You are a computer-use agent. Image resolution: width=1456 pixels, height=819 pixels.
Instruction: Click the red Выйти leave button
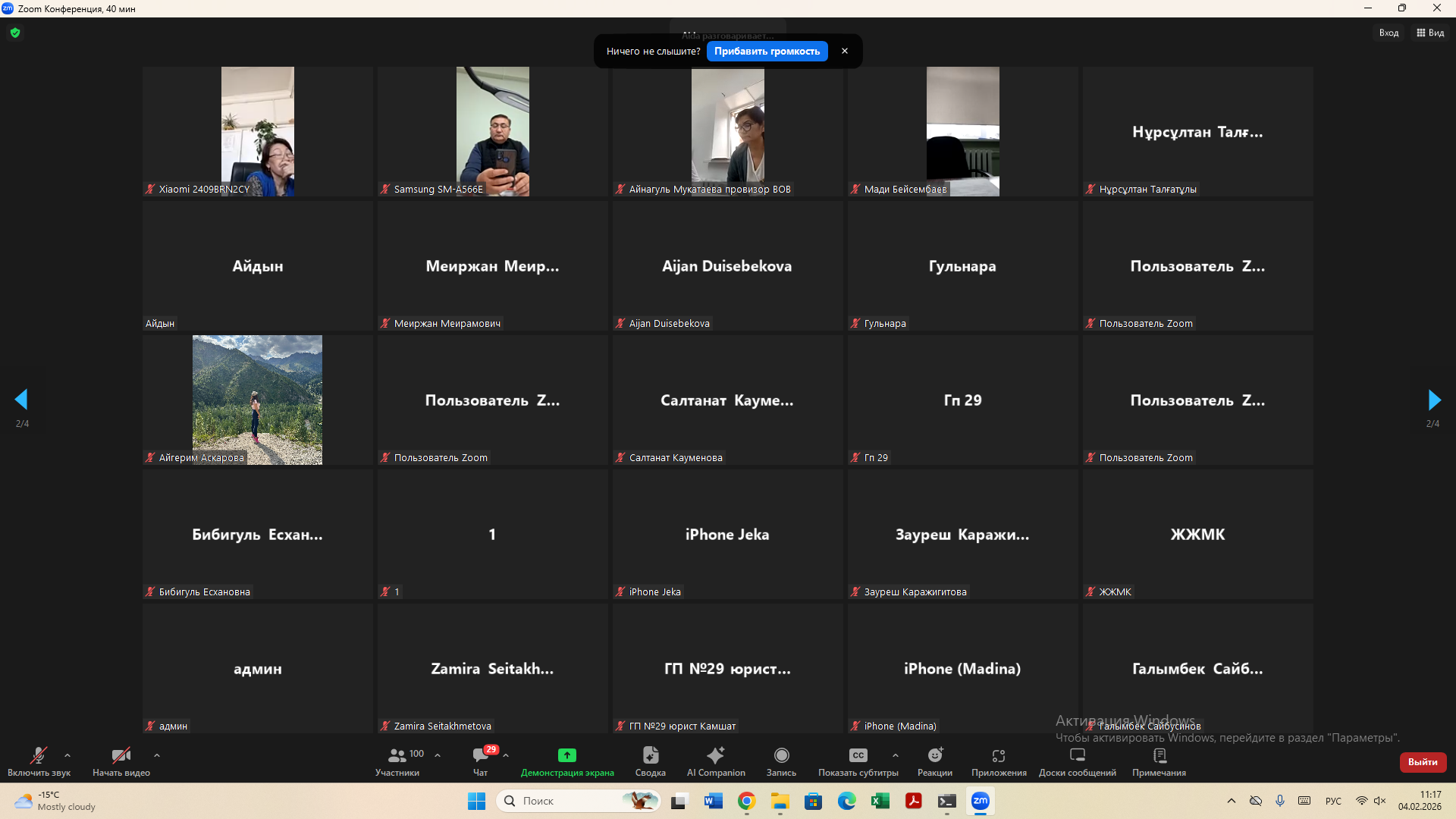click(1423, 762)
